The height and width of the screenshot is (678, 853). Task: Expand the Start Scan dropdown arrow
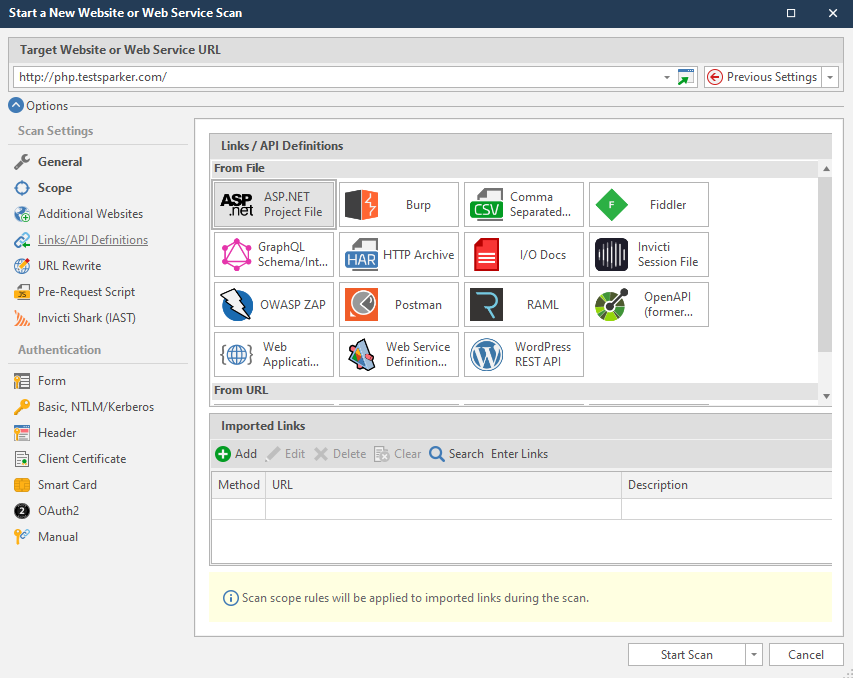[754, 655]
